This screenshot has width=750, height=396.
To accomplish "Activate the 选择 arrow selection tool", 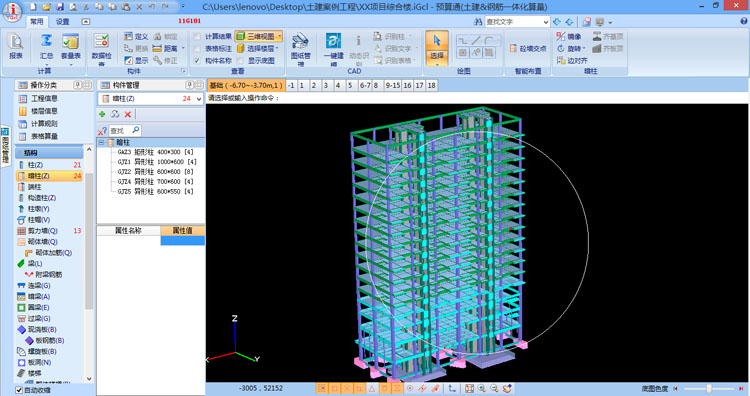I will click(x=437, y=48).
